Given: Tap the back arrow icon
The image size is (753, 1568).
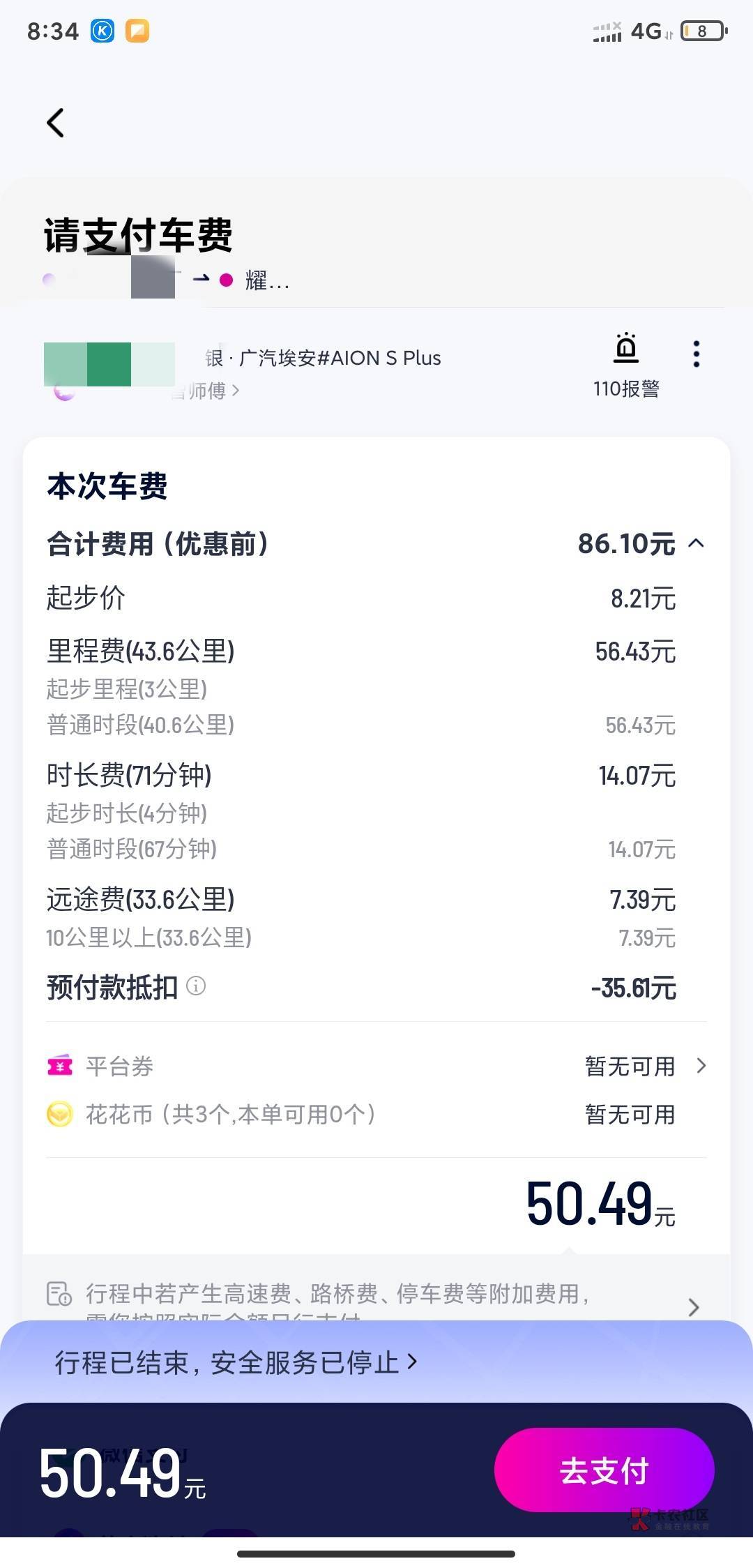Looking at the screenshot, I should point(56,123).
